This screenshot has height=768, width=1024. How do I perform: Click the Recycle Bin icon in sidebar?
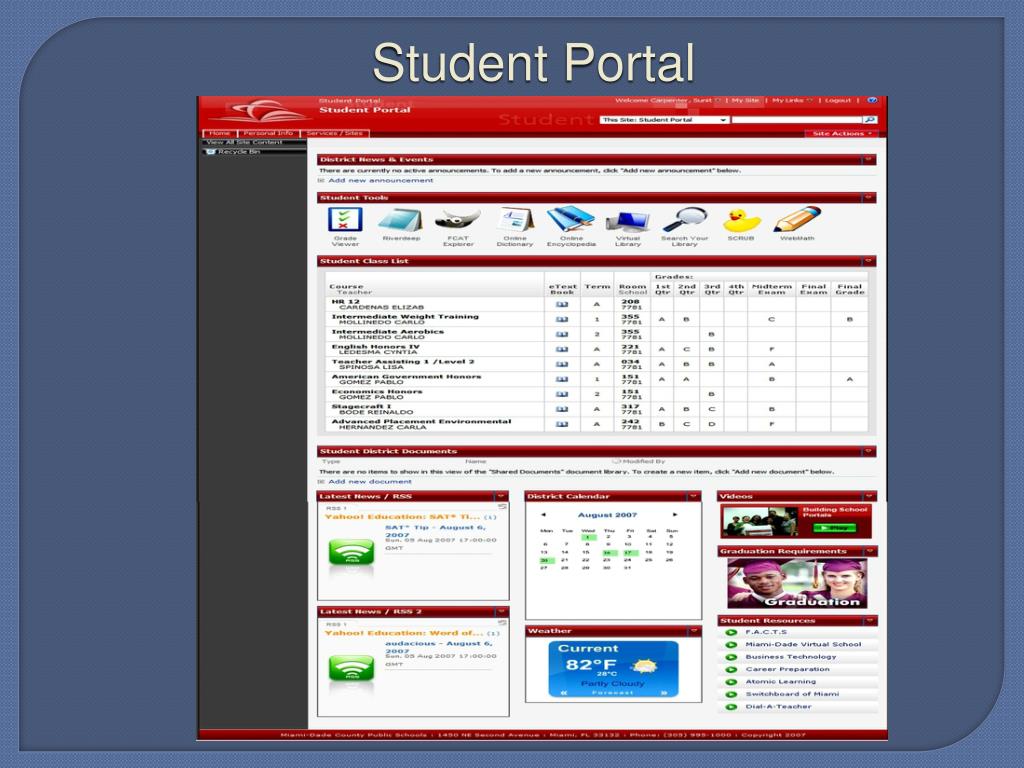pos(210,152)
